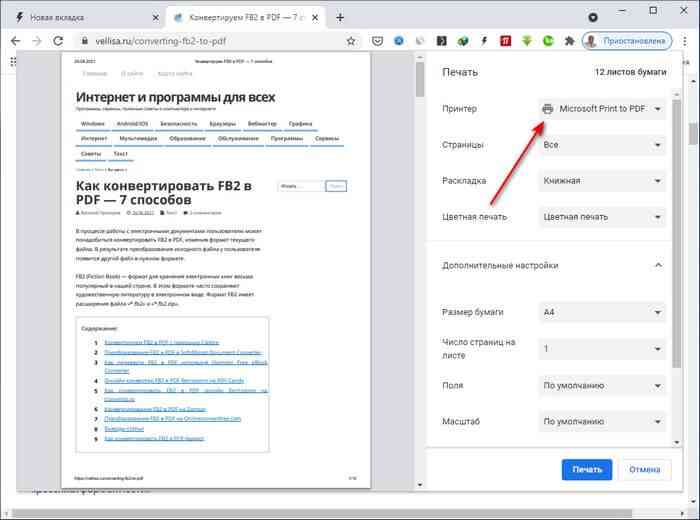
Task: Switch to the Новая вкладка tab
Action: click(x=85, y=17)
